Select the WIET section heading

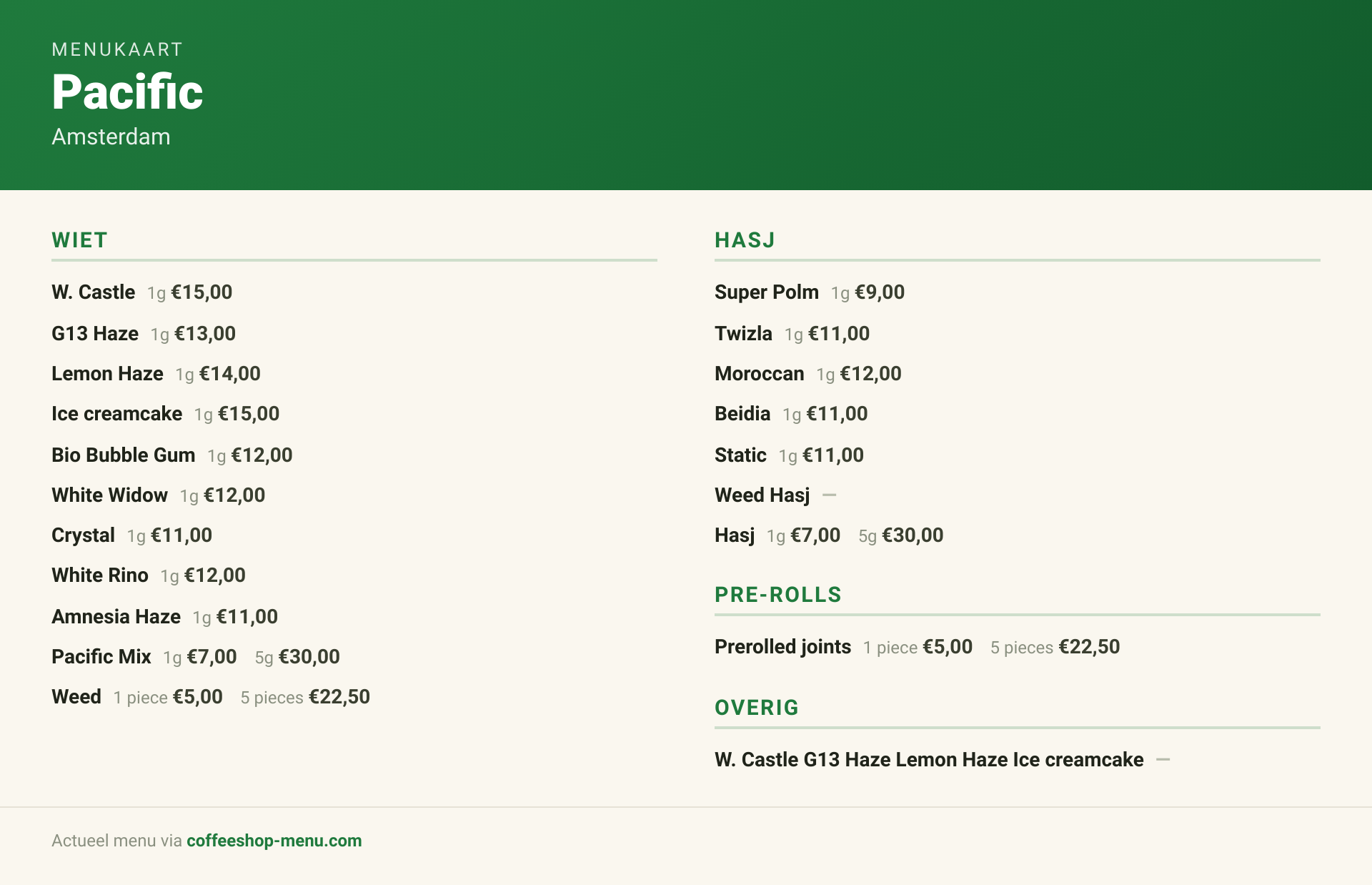79,240
